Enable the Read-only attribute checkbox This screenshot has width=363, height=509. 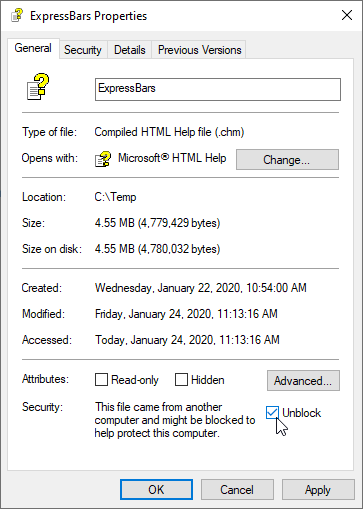(x=101, y=379)
